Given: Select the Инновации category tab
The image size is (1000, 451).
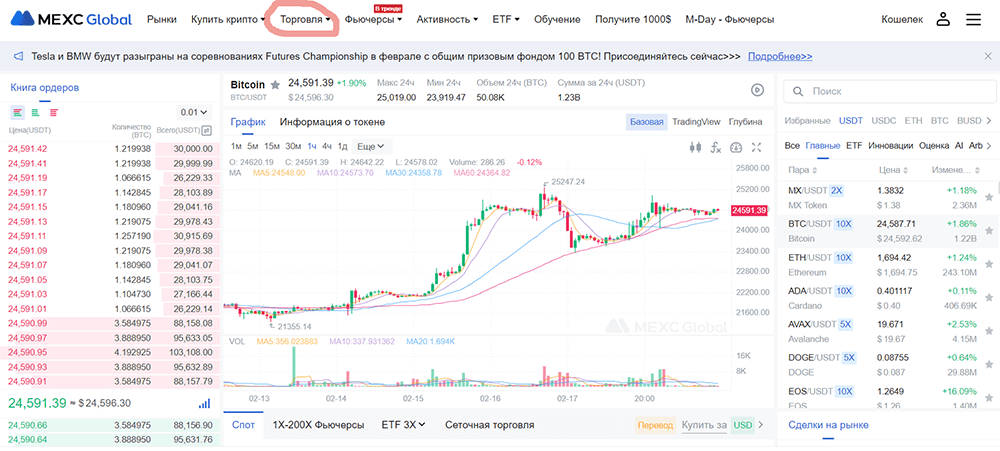Looking at the screenshot, I should click(891, 145).
